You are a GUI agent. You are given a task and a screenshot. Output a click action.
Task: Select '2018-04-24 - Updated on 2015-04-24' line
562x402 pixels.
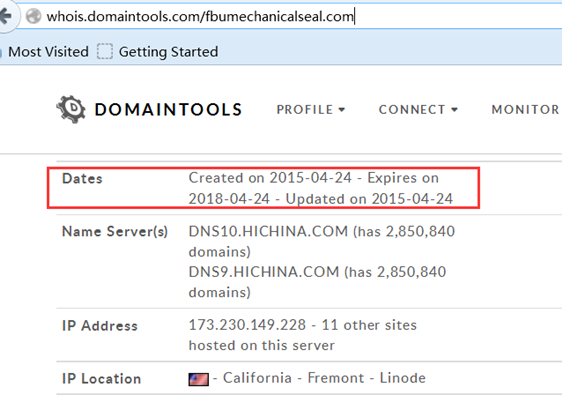(x=321, y=199)
